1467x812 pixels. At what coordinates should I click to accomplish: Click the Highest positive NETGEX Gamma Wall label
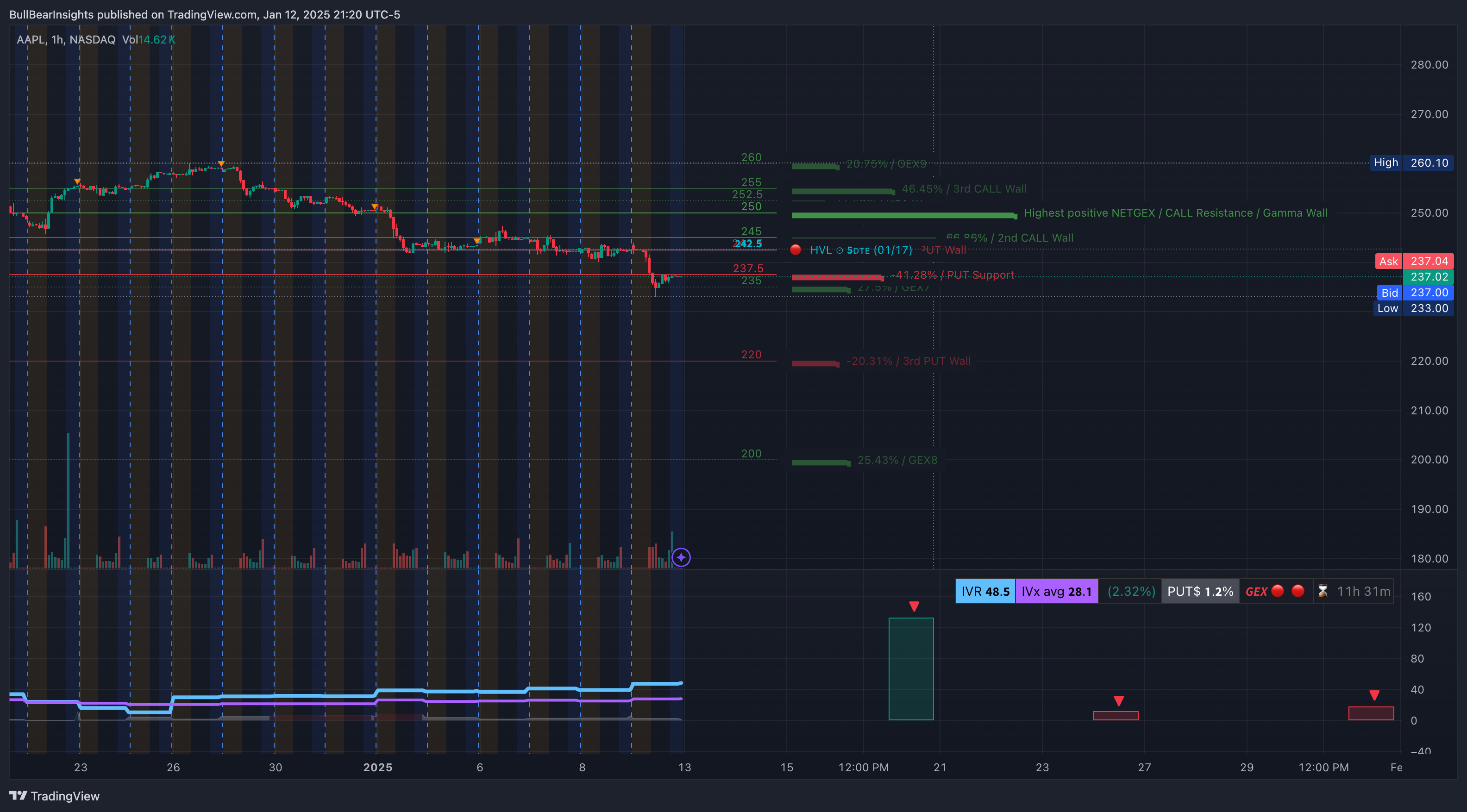pos(1175,212)
